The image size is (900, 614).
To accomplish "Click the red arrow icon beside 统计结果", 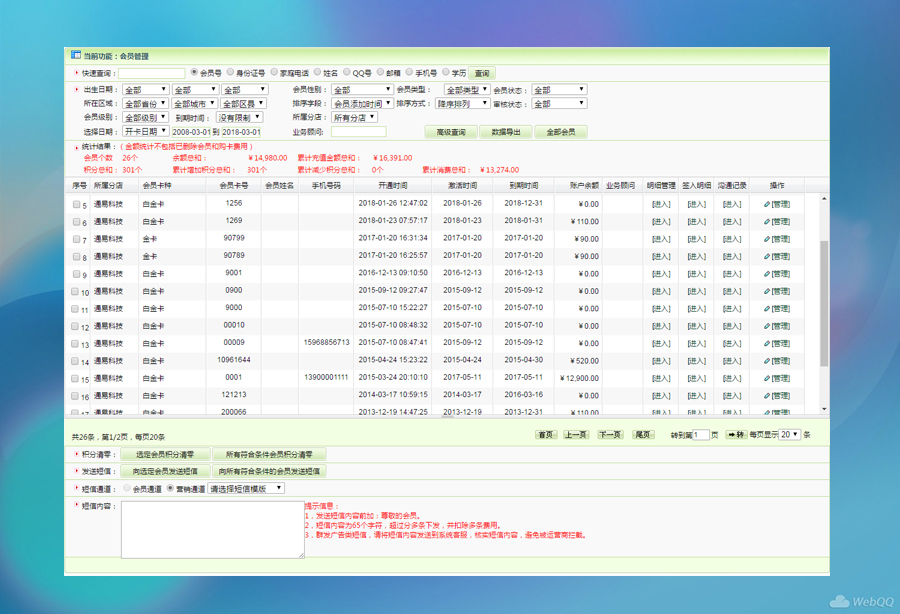I will pos(77,146).
